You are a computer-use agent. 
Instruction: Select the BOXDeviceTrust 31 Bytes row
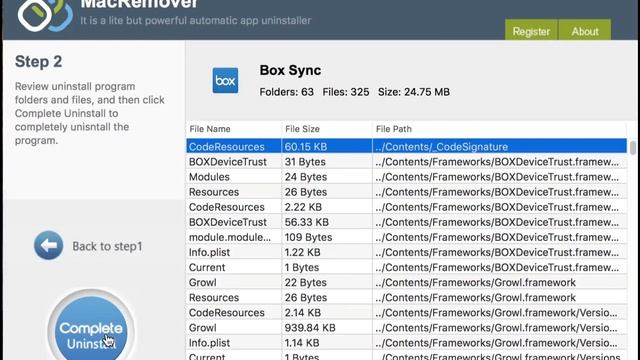tap(407, 162)
